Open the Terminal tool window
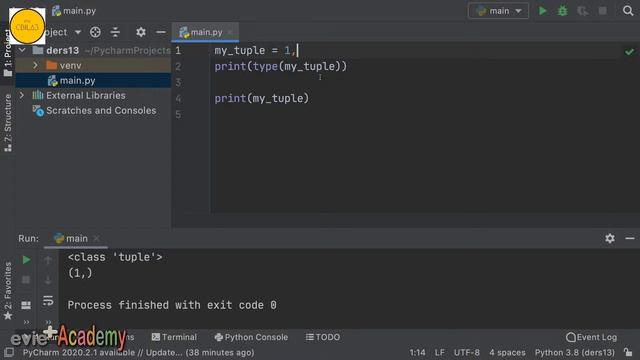 [174, 337]
